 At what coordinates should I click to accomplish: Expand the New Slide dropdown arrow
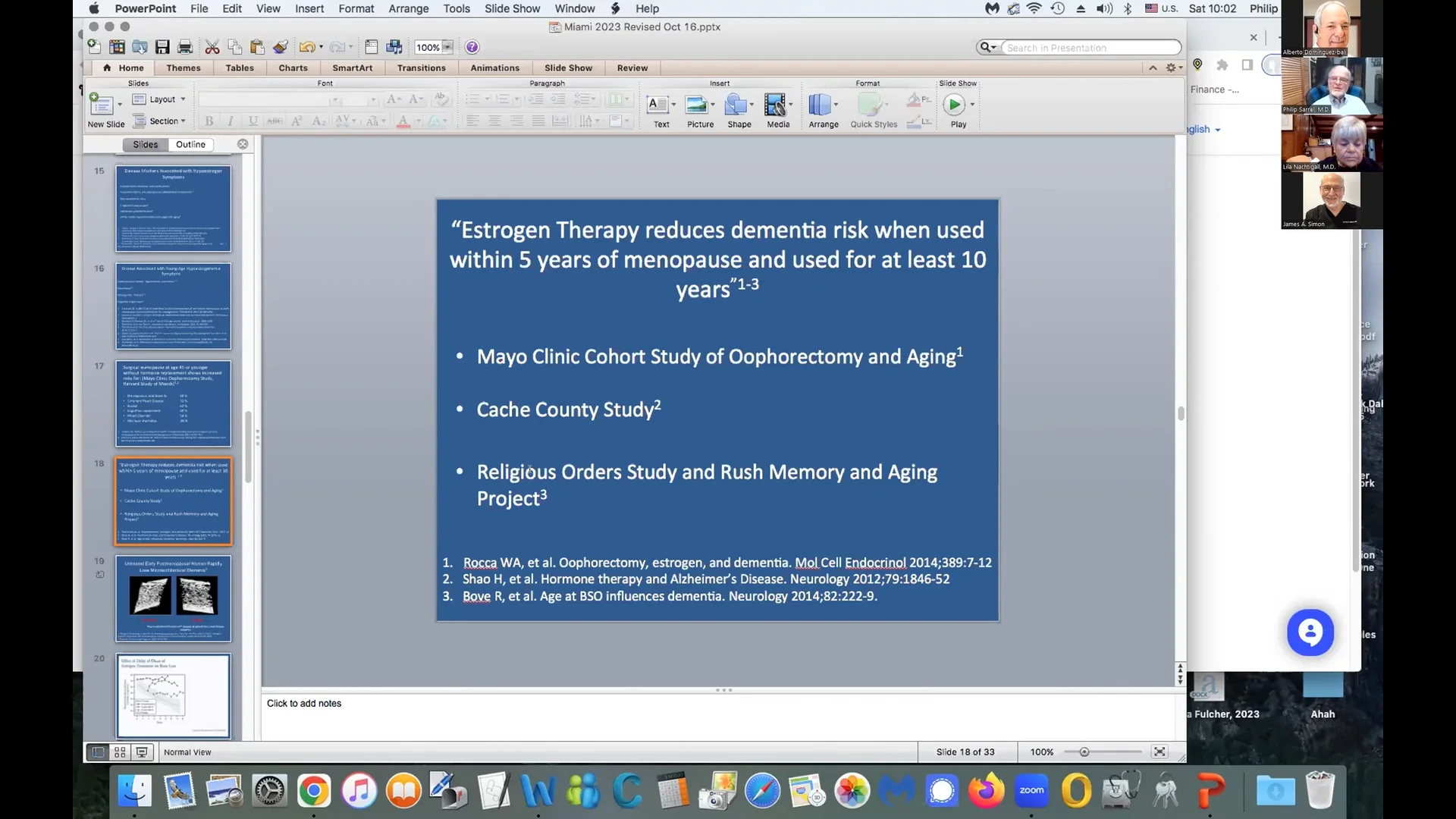[119, 104]
